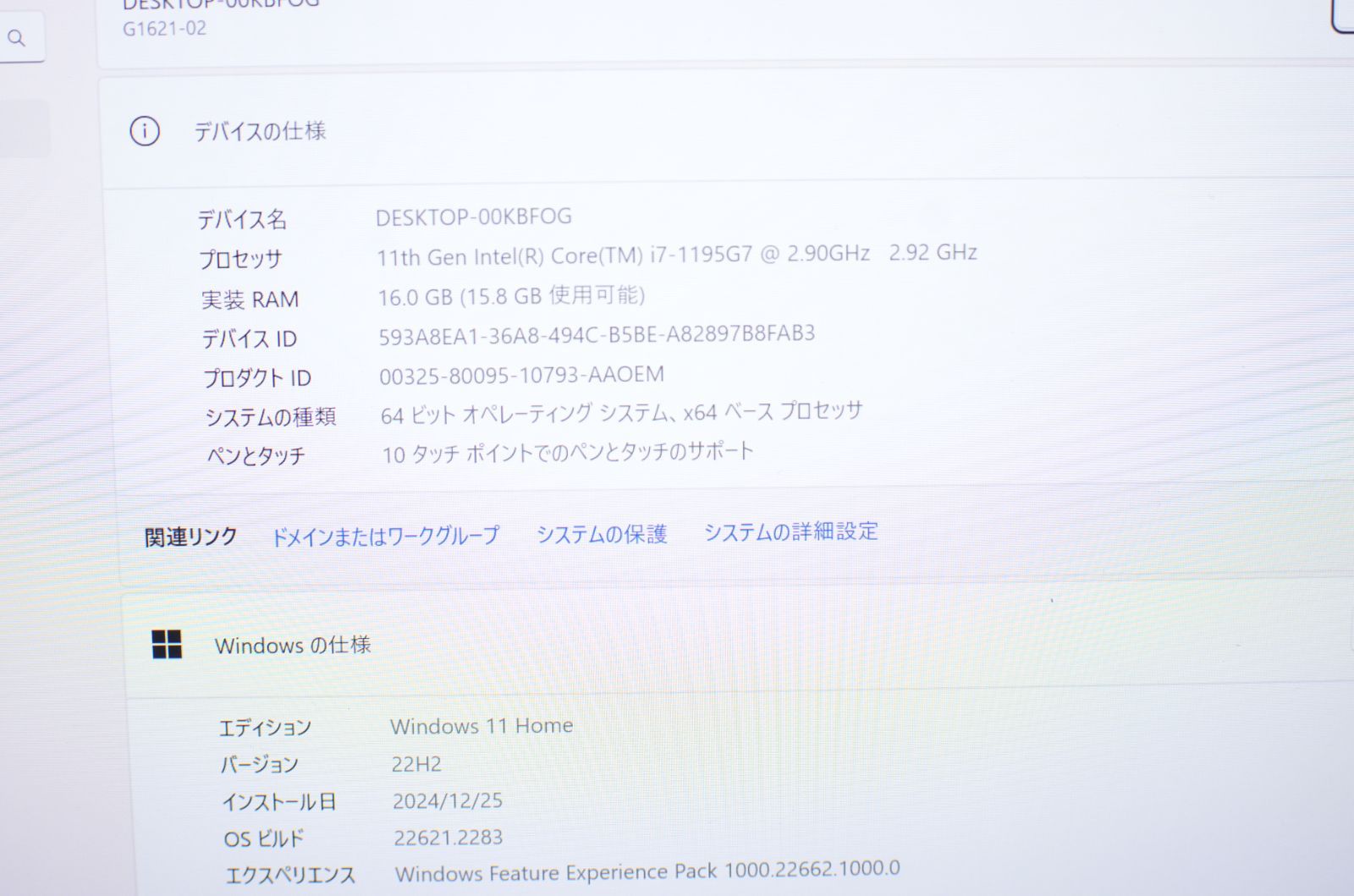This screenshot has width=1354, height=896.
Task: Open ドメインまたはワークグループ link
Action: [385, 536]
